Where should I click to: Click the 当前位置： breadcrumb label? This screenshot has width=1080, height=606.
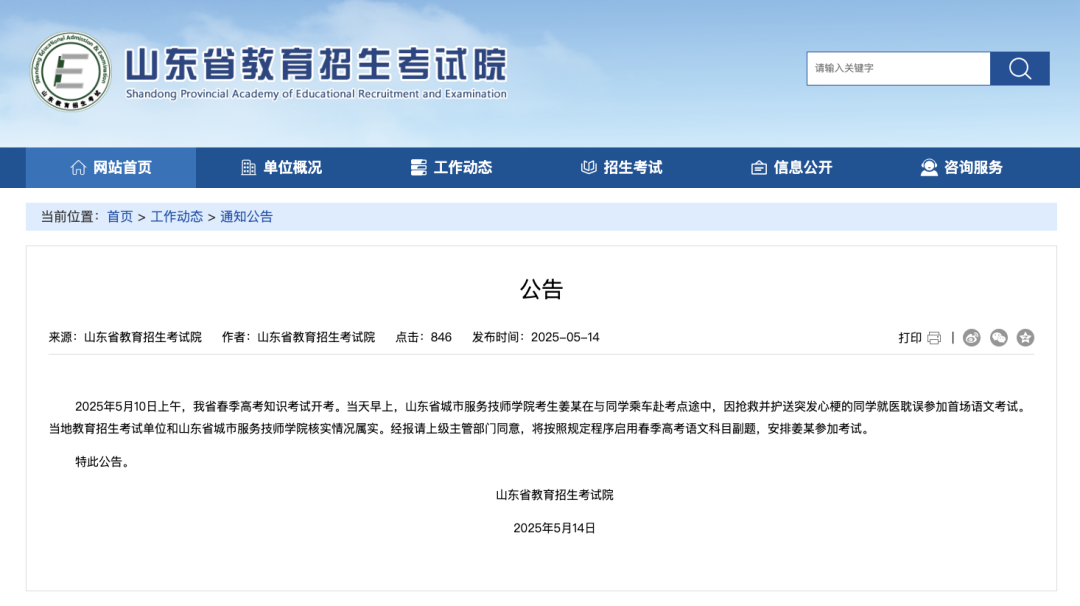tap(70, 217)
